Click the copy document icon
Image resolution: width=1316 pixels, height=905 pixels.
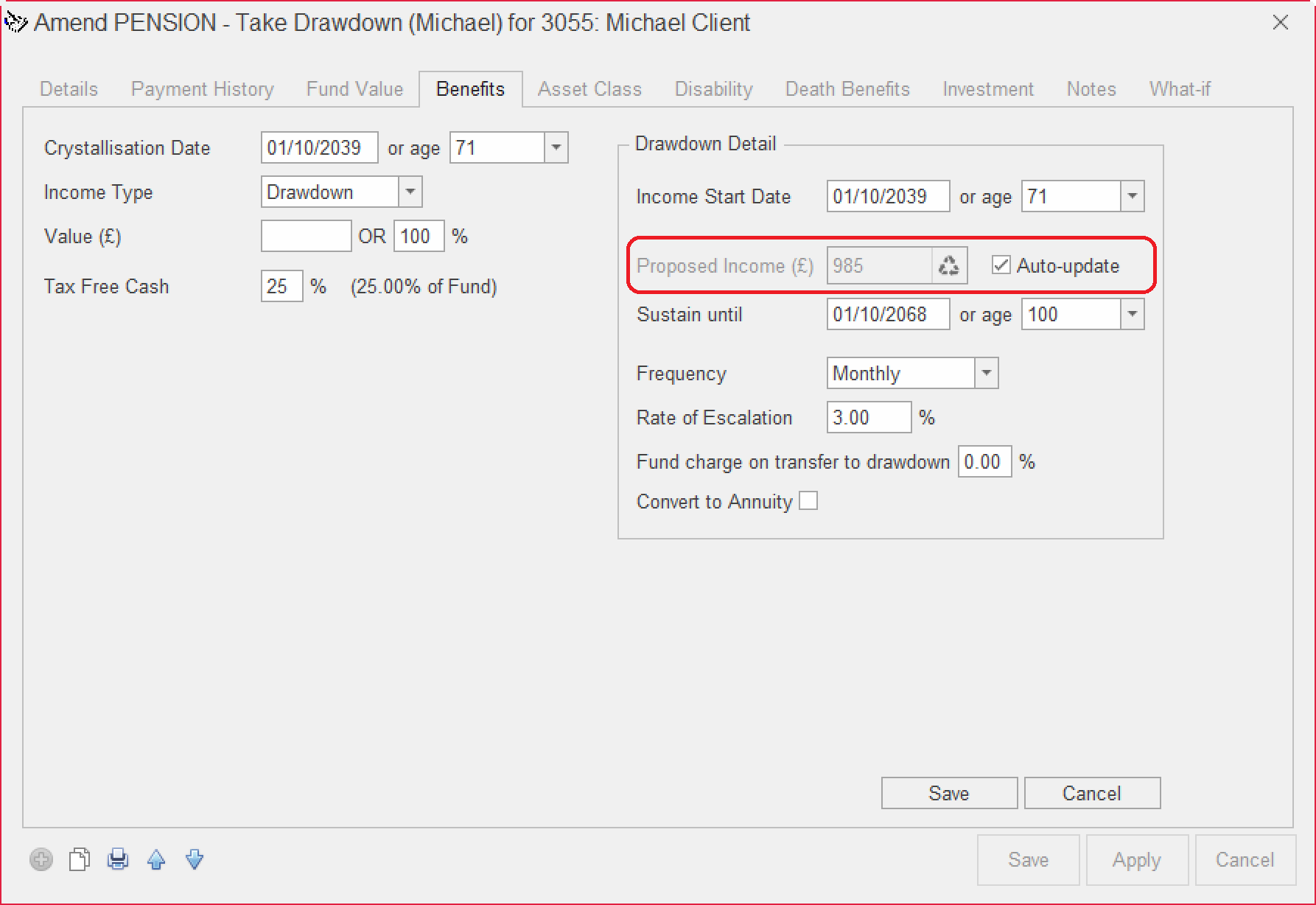80,859
